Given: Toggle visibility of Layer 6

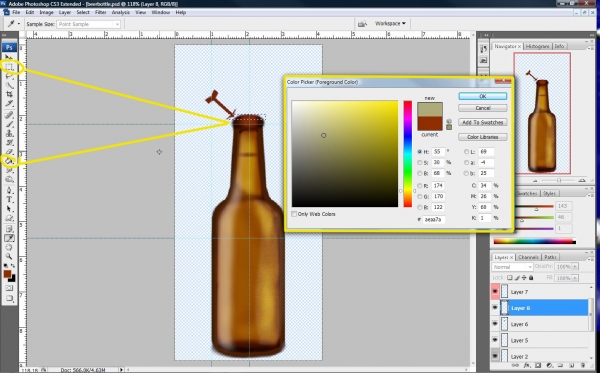Looking at the screenshot, I should (x=495, y=324).
